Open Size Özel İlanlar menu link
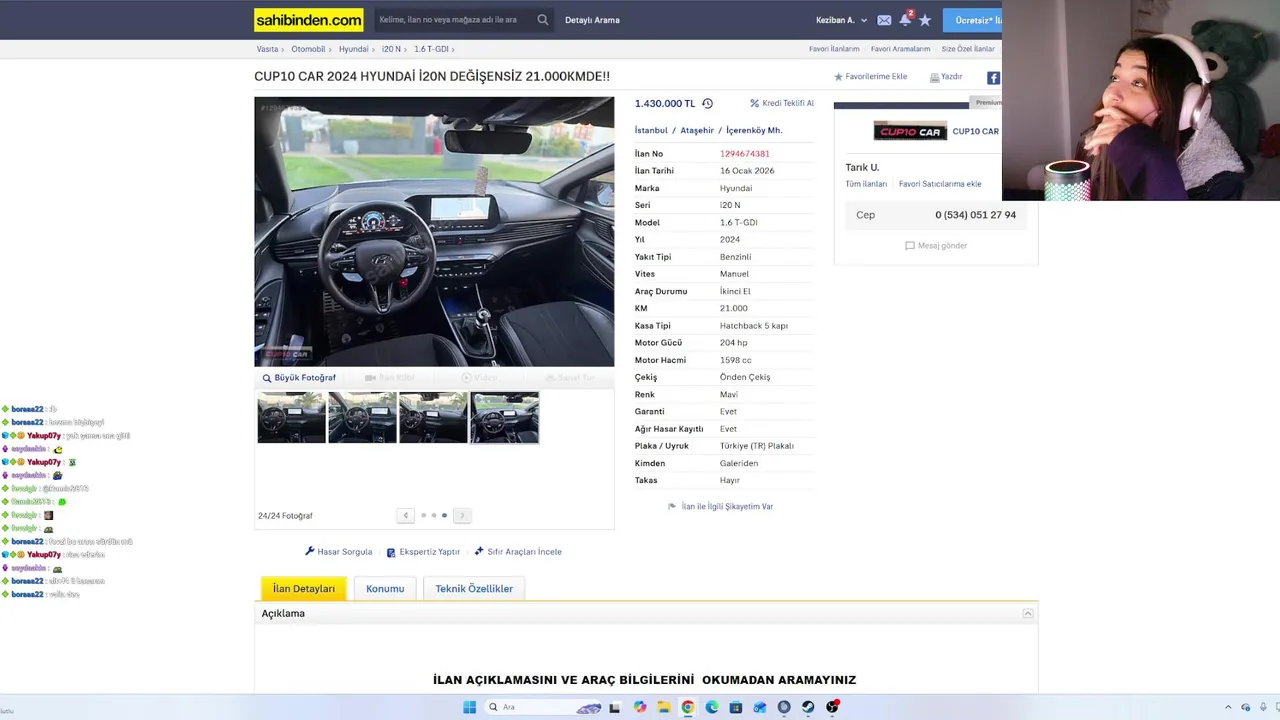The width and height of the screenshot is (1280, 720). (968, 49)
